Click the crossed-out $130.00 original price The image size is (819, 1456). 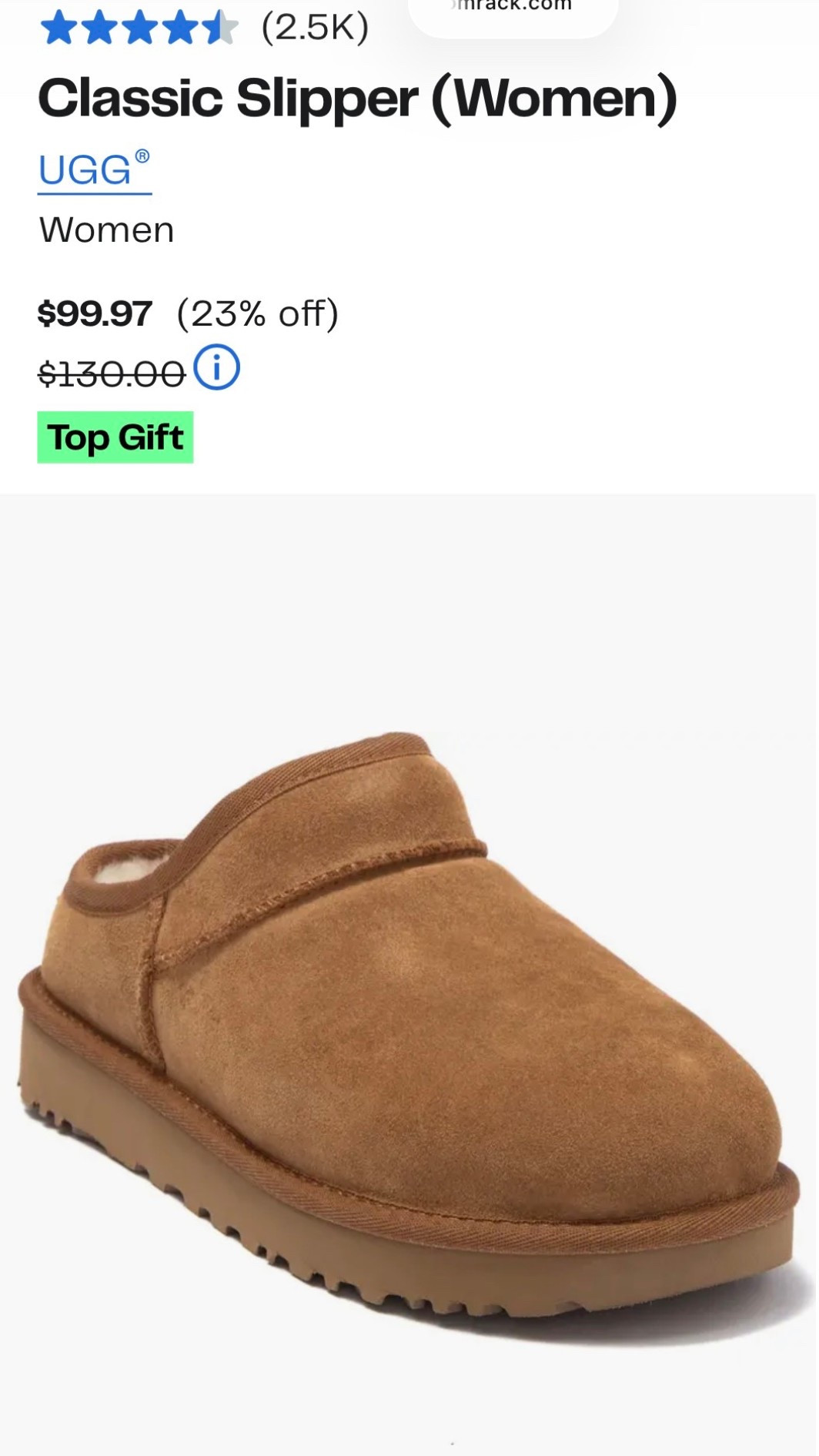(x=112, y=375)
